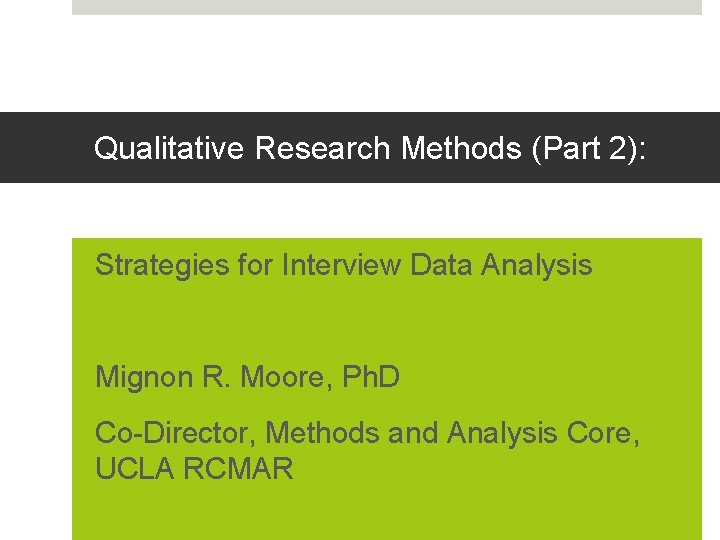Click the light gray bar at slide top
The height and width of the screenshot is (540, 720).
tap(387, 7)
